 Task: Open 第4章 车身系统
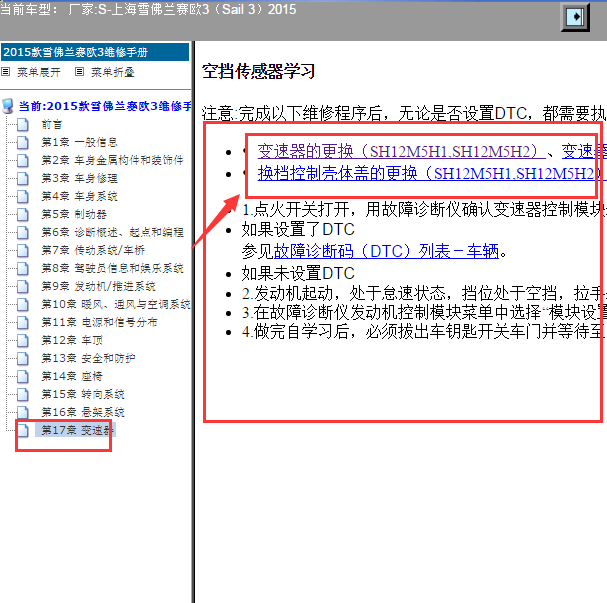79,196
